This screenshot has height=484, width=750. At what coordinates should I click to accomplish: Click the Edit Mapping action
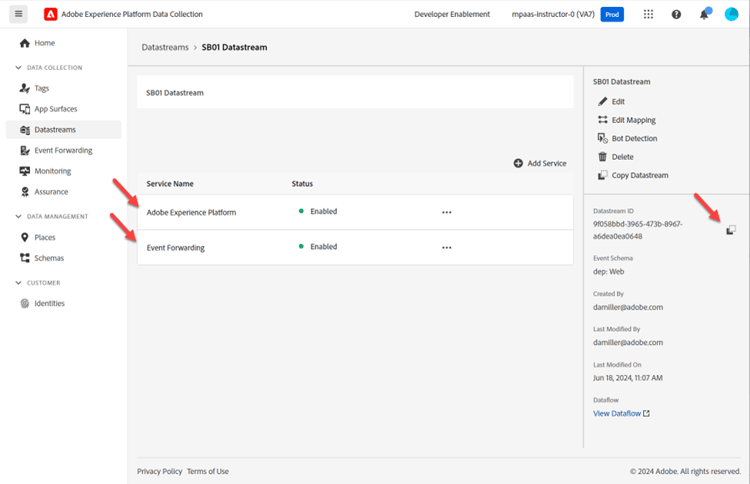coord(633,120)
